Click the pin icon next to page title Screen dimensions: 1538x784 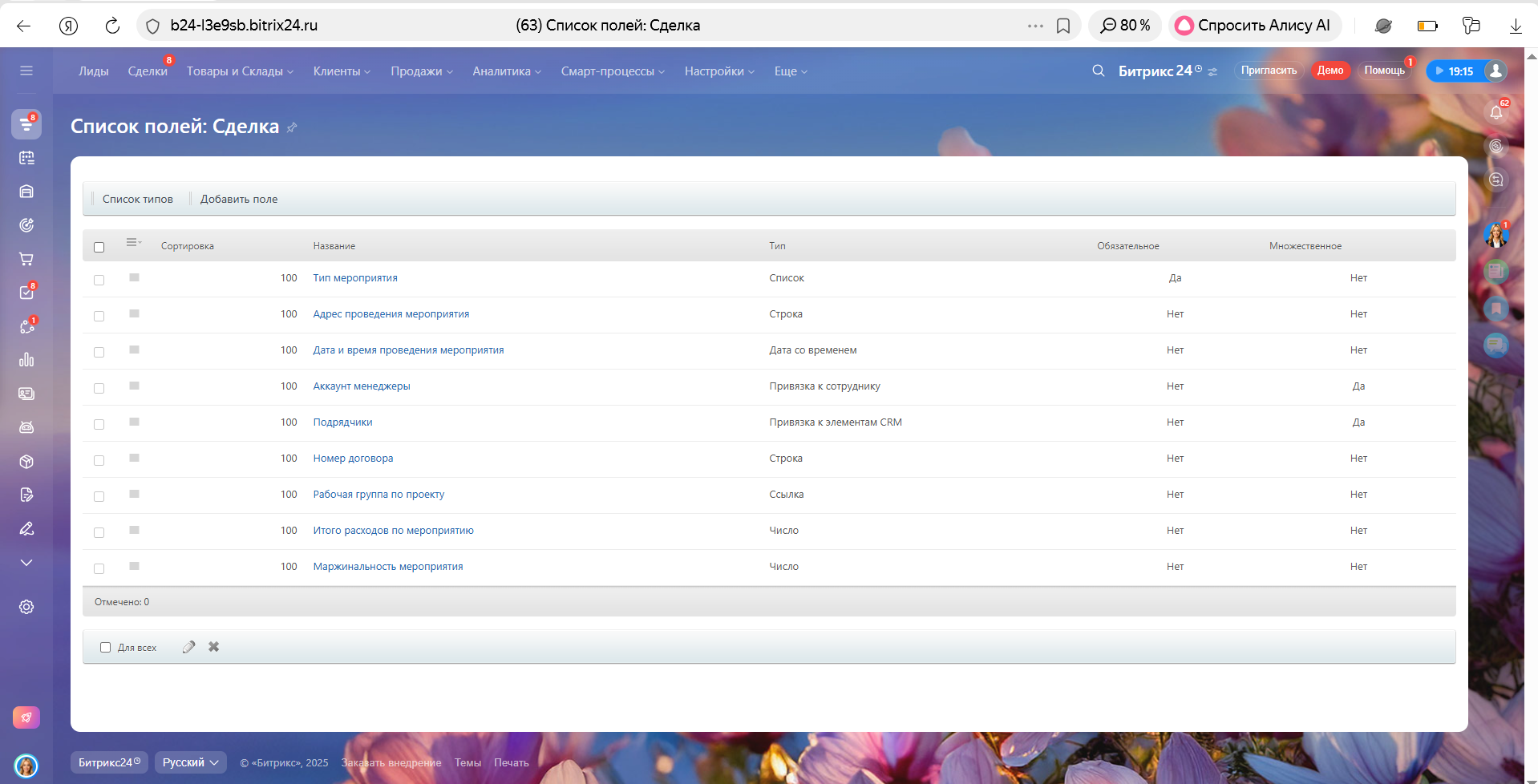coord(292,127)
